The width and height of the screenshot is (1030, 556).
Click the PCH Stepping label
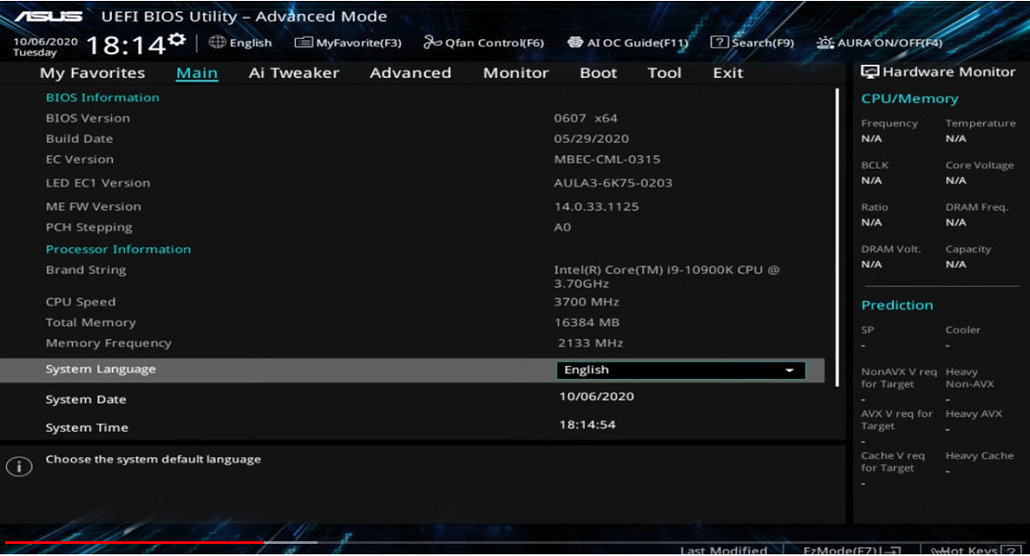pyautogui.click(x=89, y=227)
